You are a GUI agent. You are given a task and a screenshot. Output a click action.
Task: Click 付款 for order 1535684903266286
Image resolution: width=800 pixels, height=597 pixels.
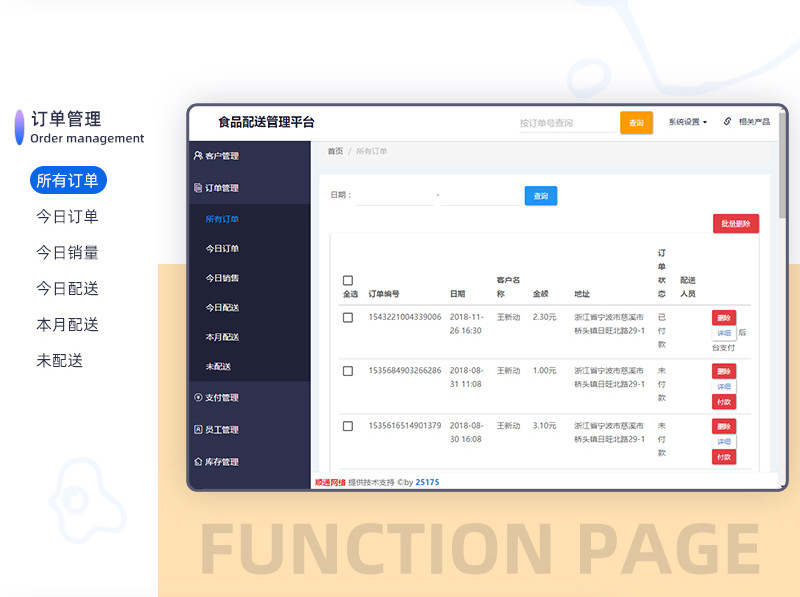[x=724, y=402]
